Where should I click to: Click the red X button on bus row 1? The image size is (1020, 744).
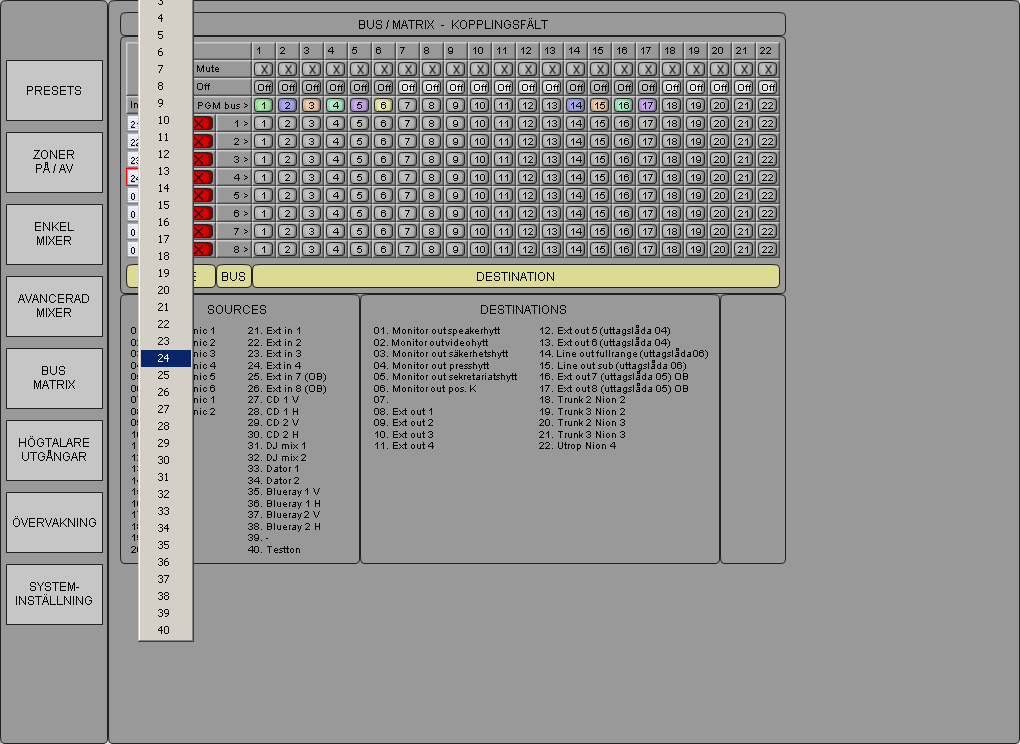pyautogui.click(x=203, y=123)
